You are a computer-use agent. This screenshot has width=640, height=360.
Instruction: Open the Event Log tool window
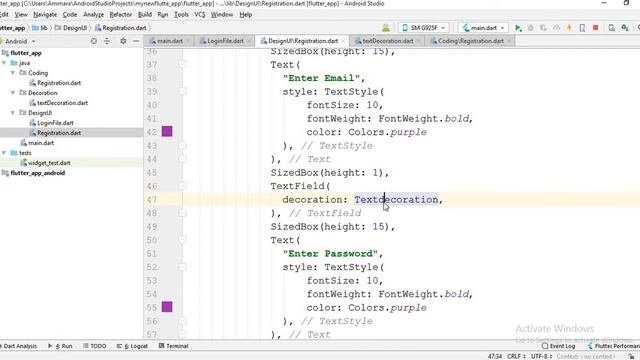558,346
